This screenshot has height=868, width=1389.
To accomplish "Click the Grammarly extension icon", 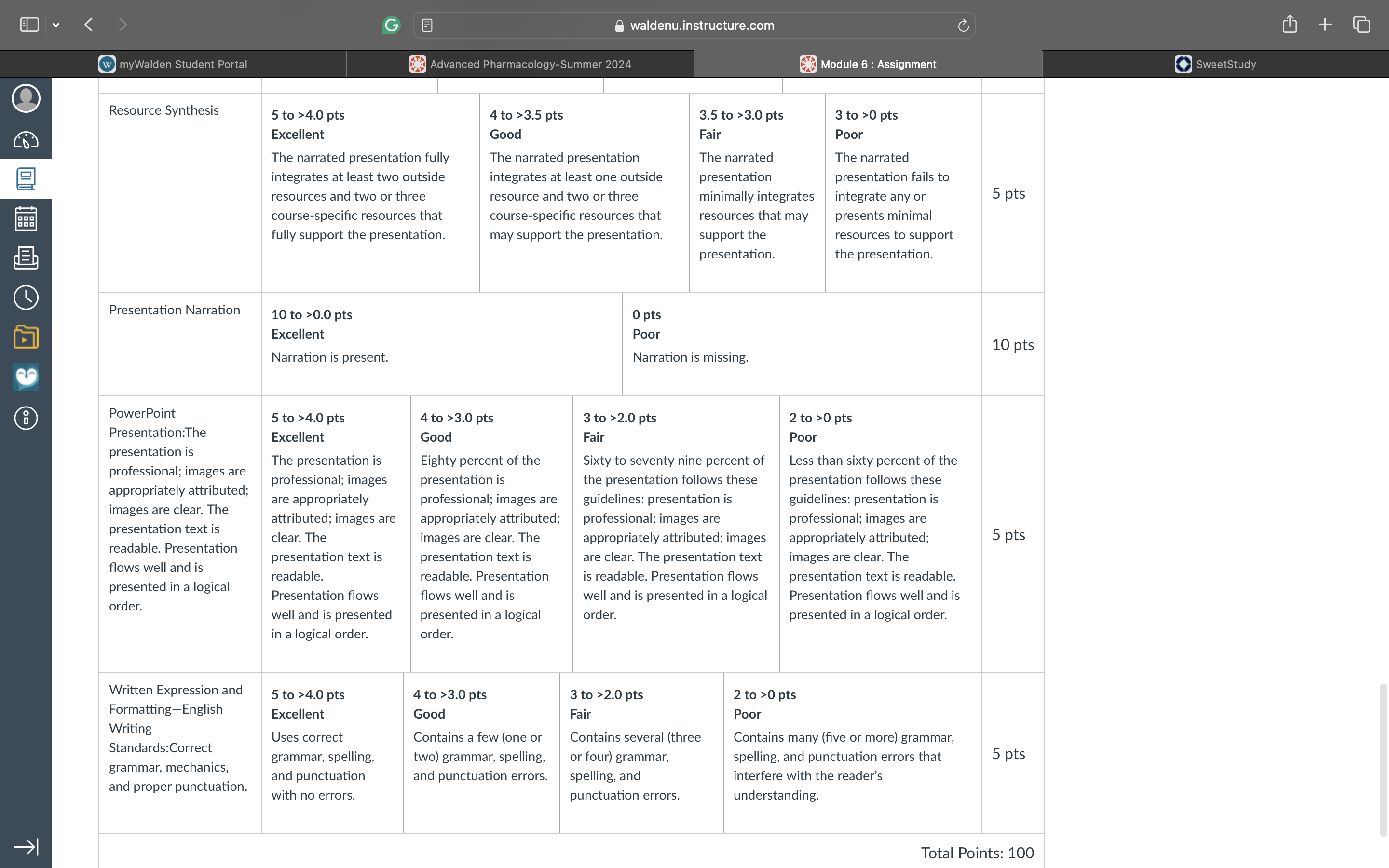I will pyautogui.click(x=392, y=25).
